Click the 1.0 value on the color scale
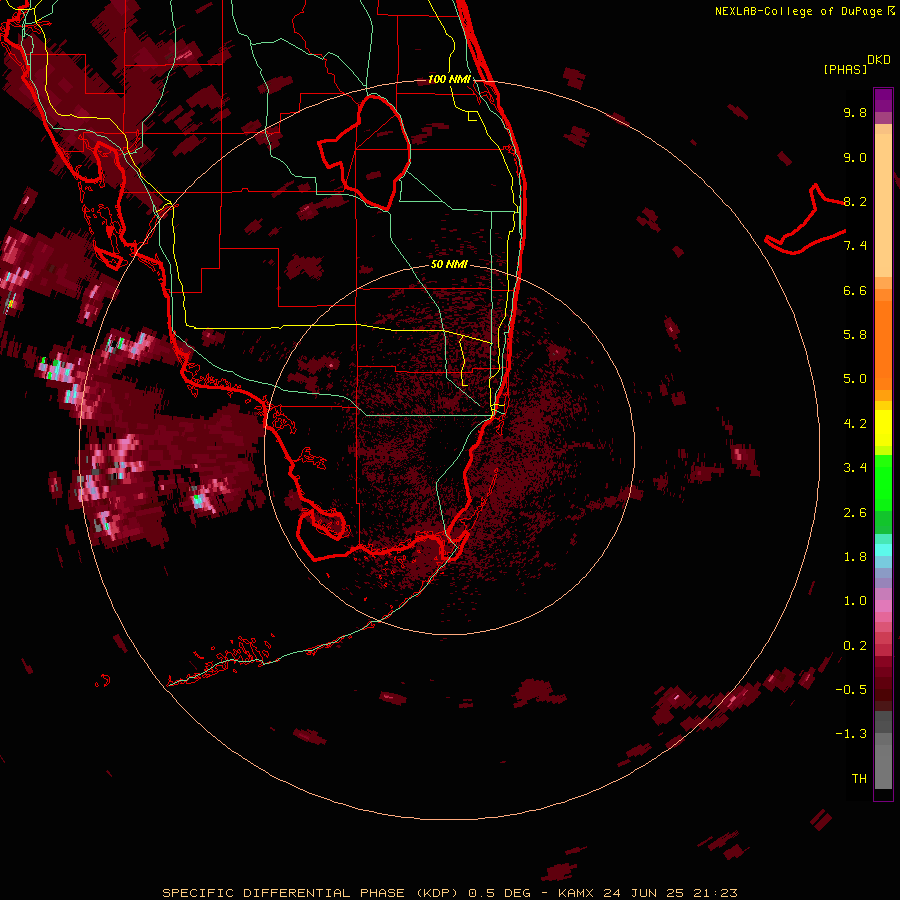Viewport: 900px width, 900px height. coord(855,601)
